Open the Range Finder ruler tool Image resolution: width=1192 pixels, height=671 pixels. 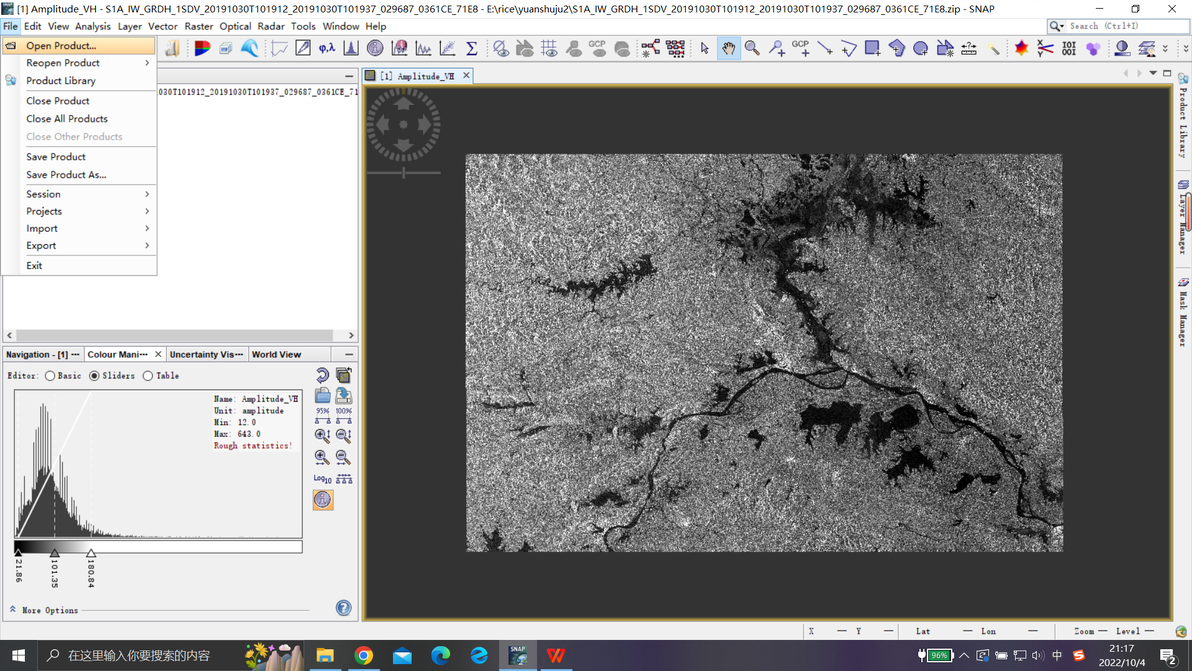tap(969, 48)
